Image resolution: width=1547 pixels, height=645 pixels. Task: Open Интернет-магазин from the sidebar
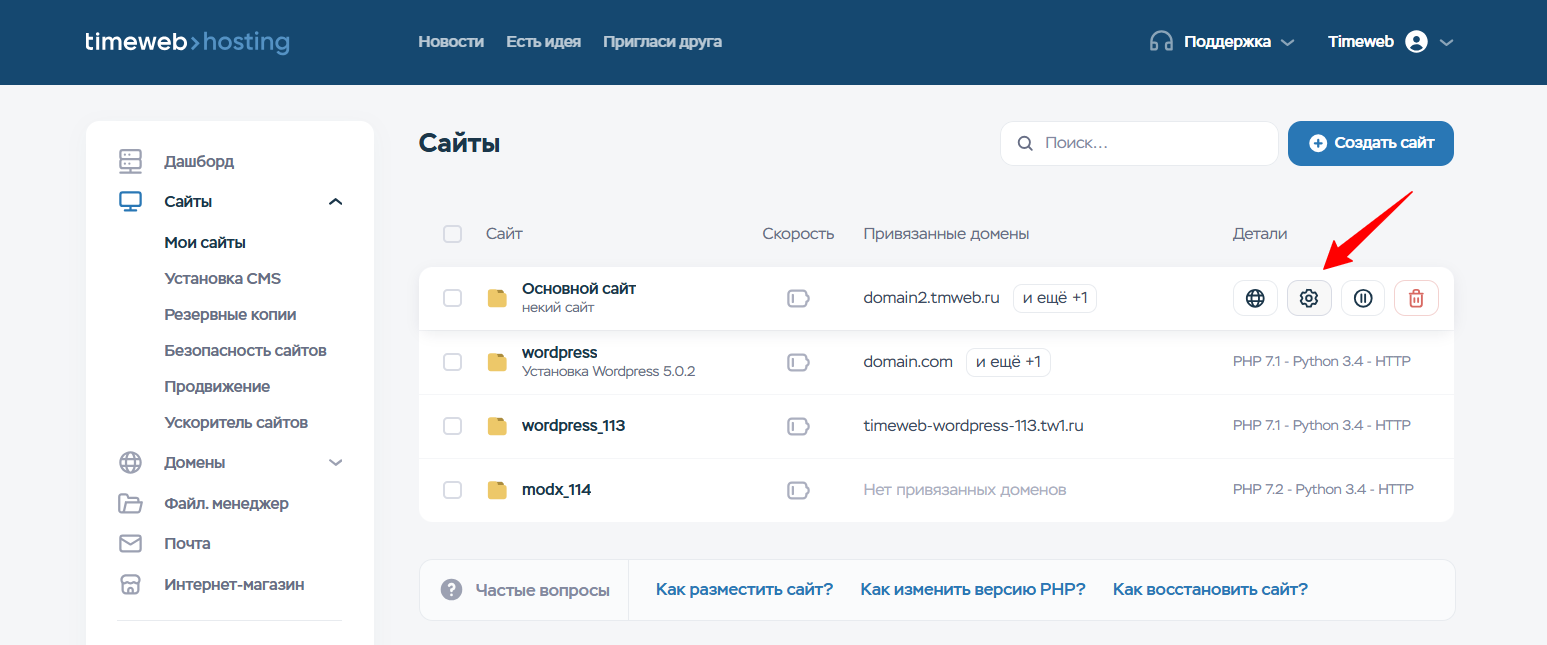(232, 584)
